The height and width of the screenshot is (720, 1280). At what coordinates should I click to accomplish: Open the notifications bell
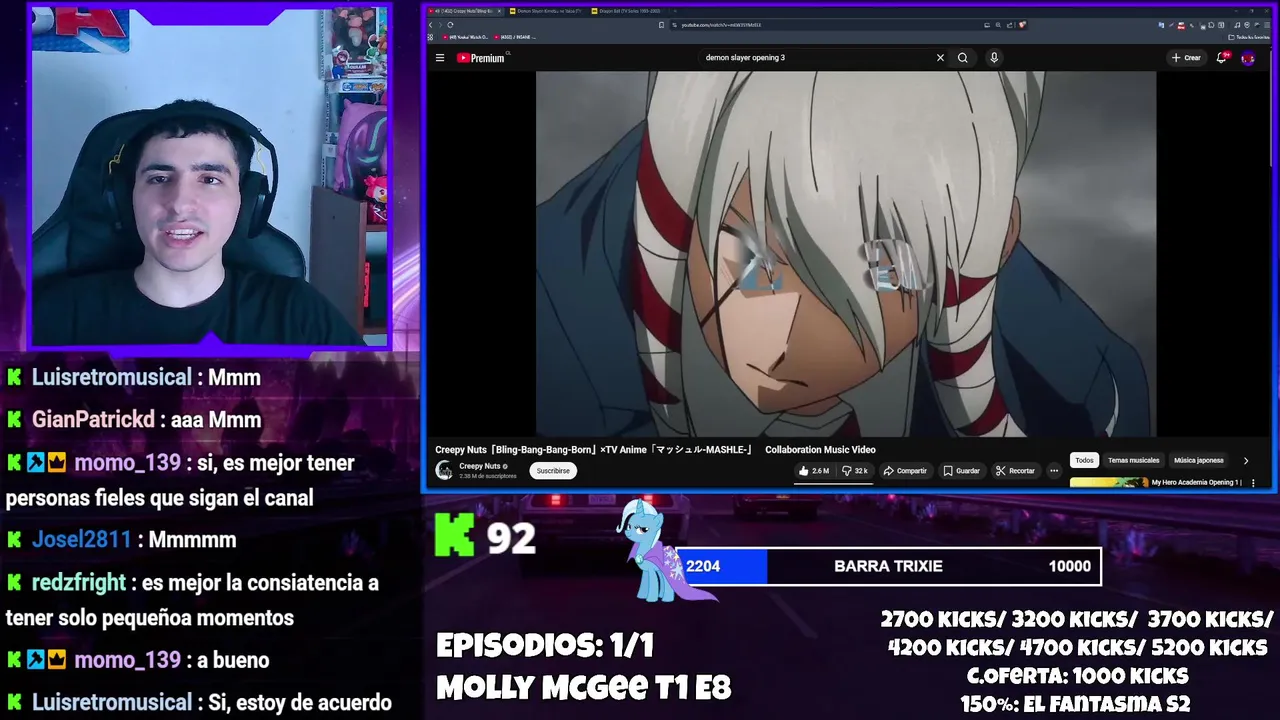[1221, 58]
